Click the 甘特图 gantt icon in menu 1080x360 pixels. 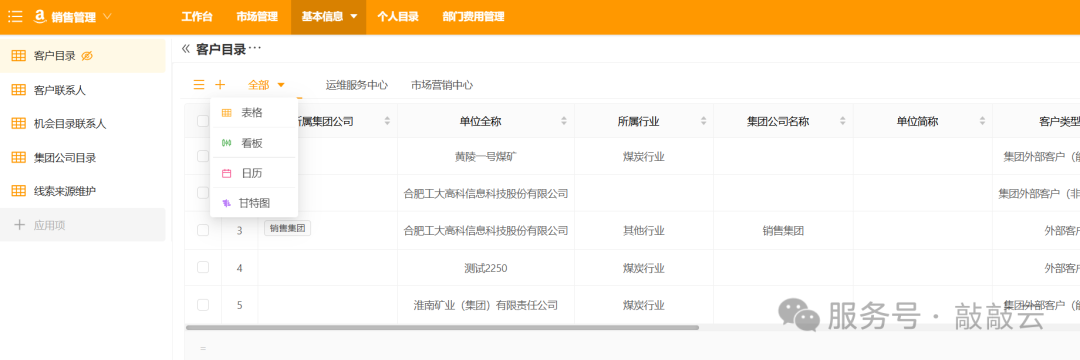[227, 203]
